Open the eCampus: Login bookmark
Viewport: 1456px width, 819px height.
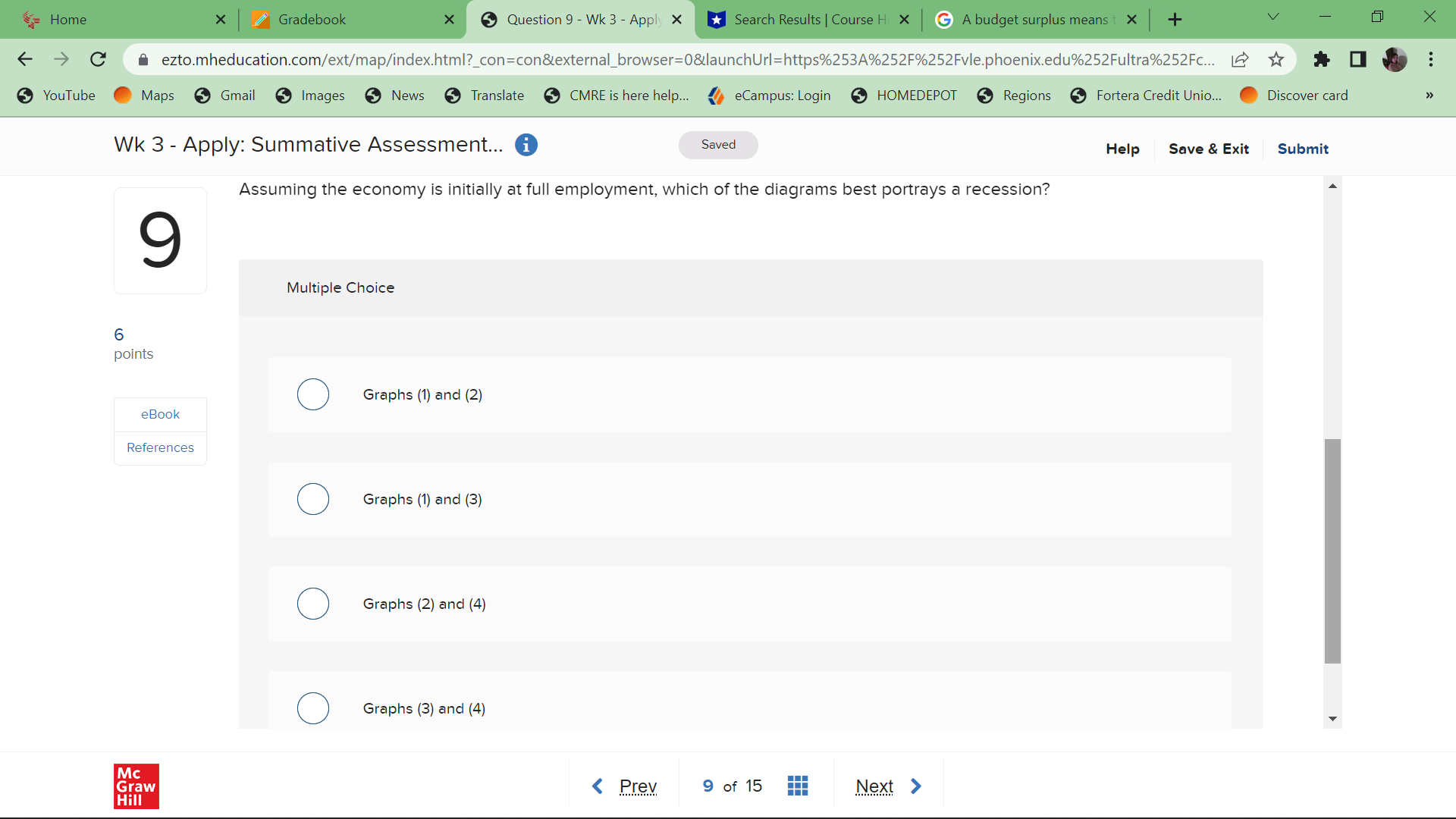[x=769, y=96]
